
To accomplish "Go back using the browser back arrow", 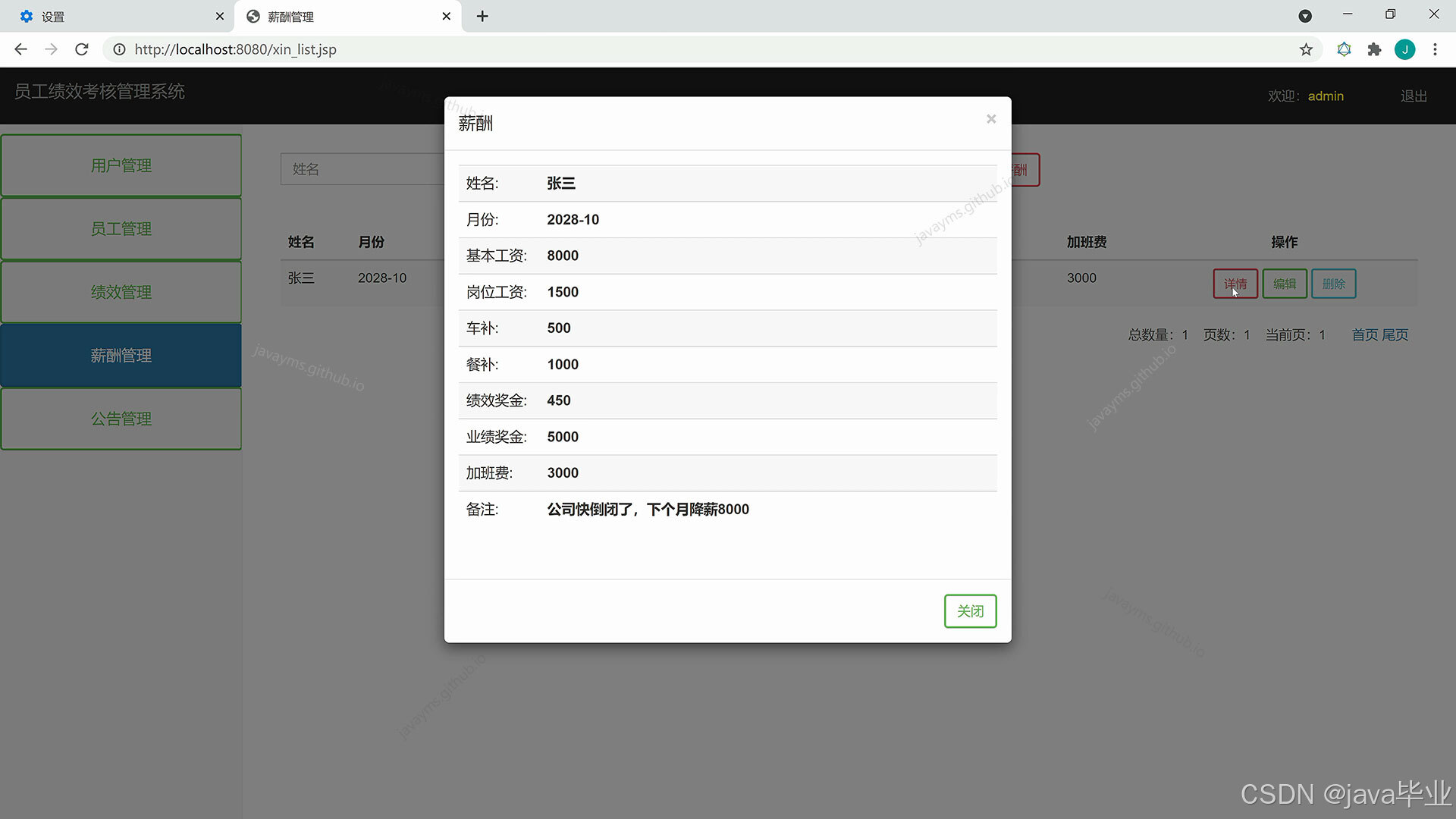I will [20, 49].
